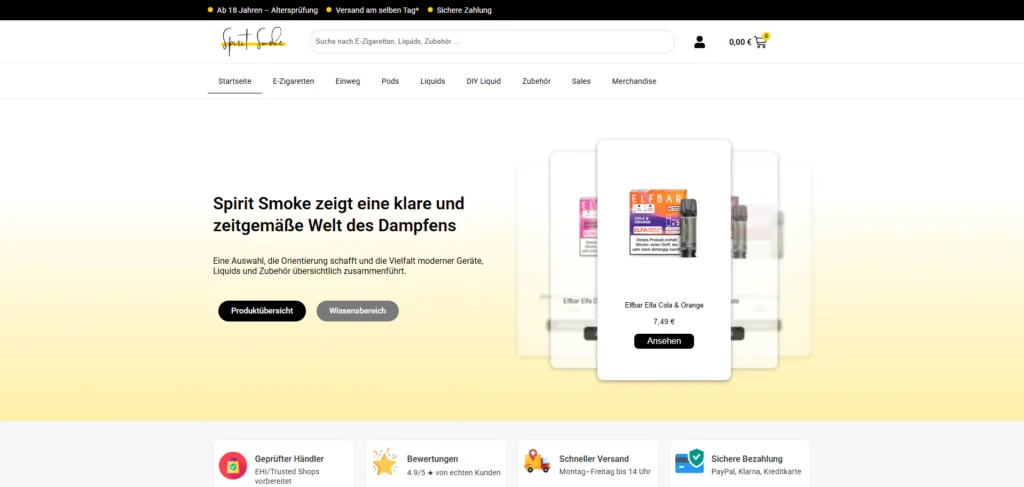Select the right carousel card behind
1024x487 pixels.
coord(754,261)
